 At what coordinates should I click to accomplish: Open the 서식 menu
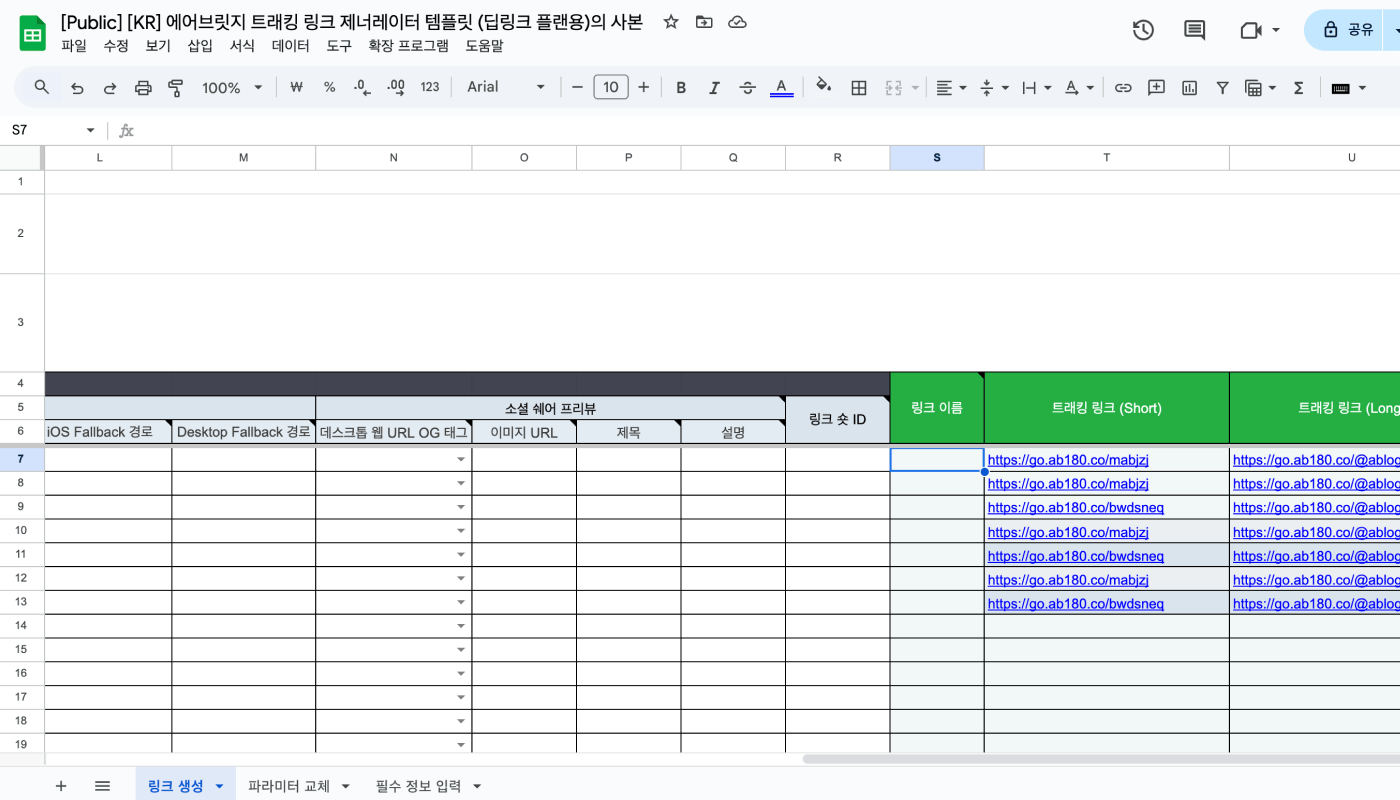click(x=242, y=45)
